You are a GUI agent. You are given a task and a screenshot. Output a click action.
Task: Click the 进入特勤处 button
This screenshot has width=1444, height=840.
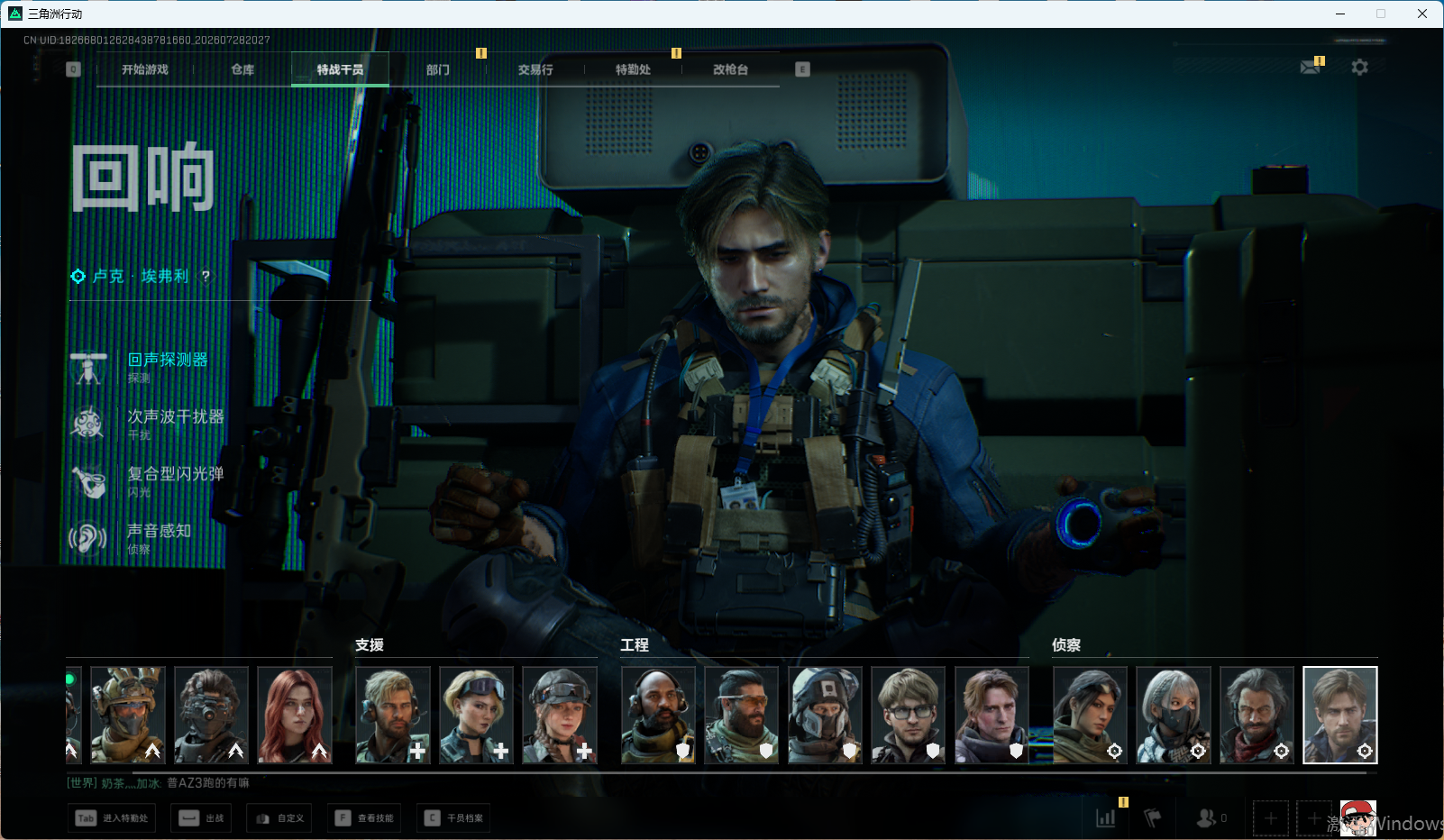[x=112, y=818]
